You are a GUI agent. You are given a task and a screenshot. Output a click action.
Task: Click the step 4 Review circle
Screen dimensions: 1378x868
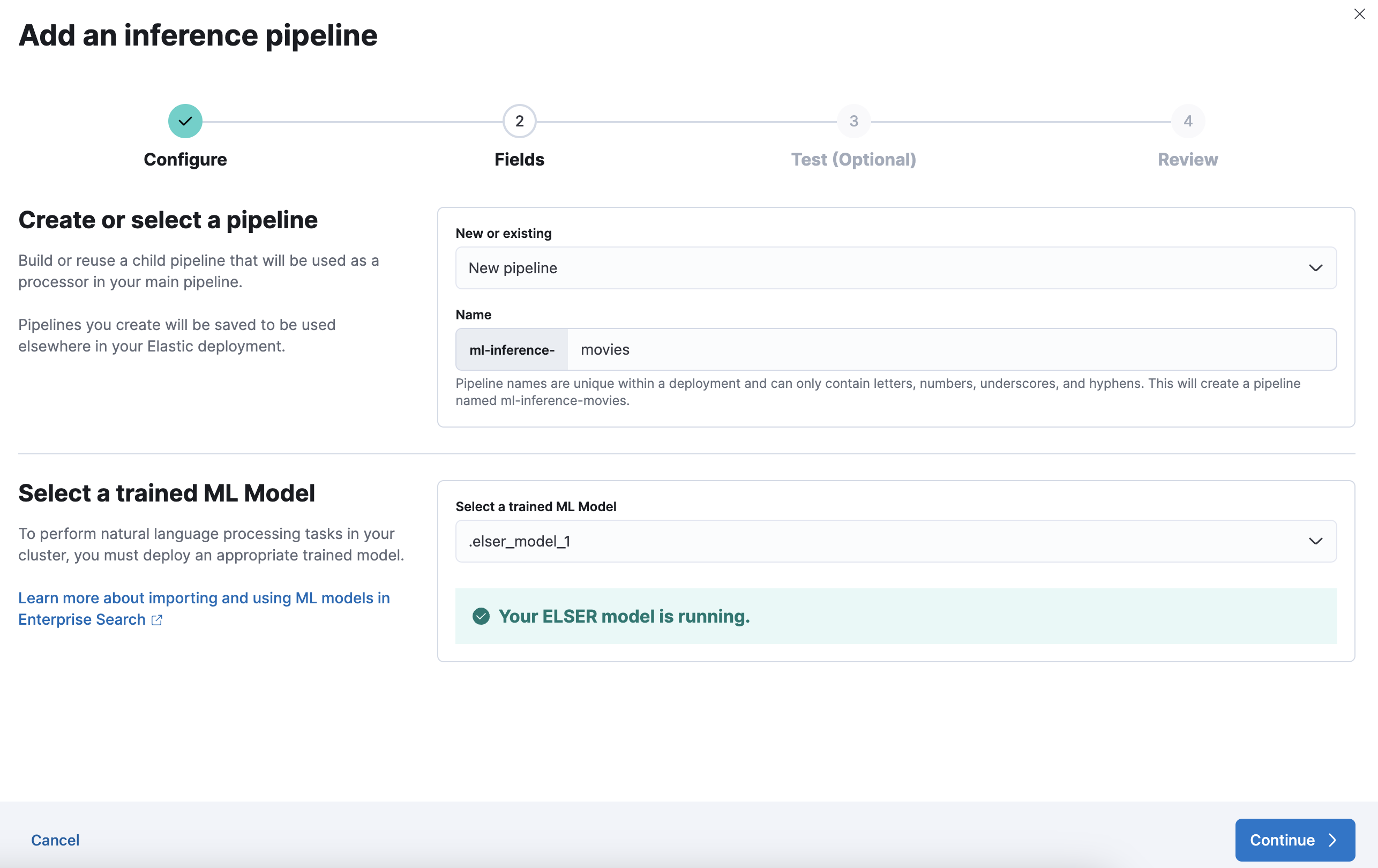(x=1187, y=121)
